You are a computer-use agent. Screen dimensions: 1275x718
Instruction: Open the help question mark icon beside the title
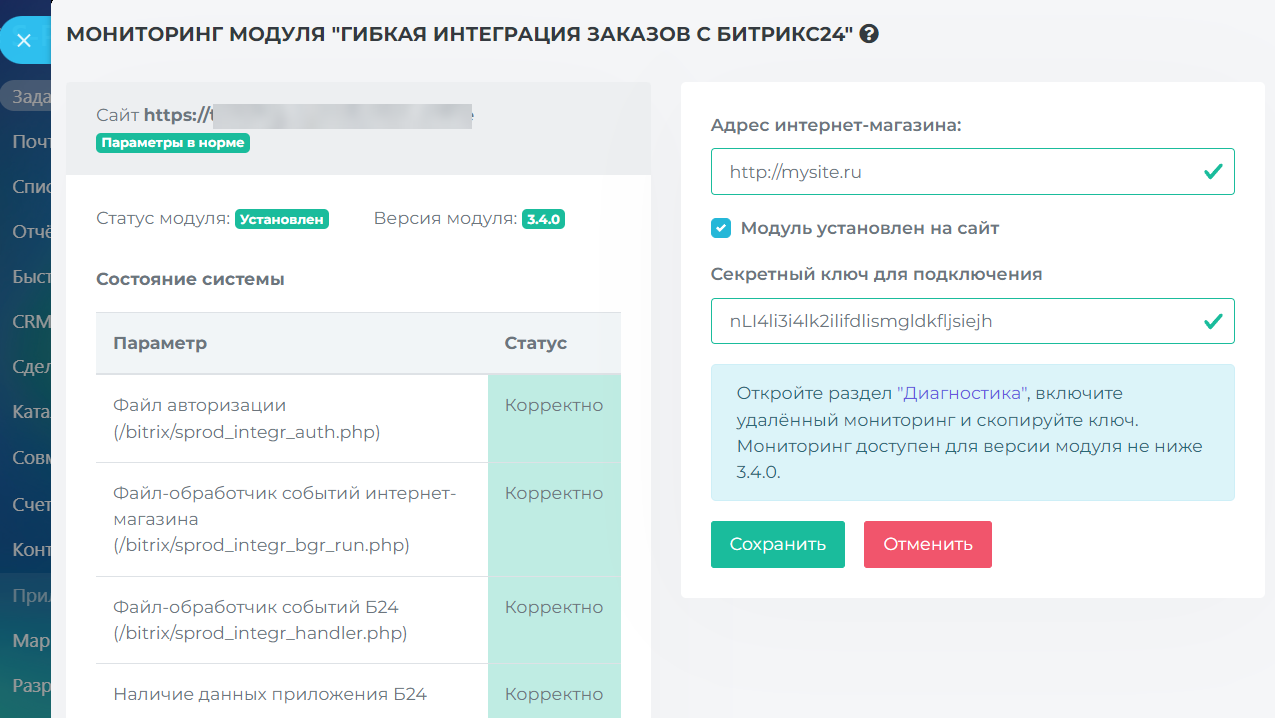869,34
